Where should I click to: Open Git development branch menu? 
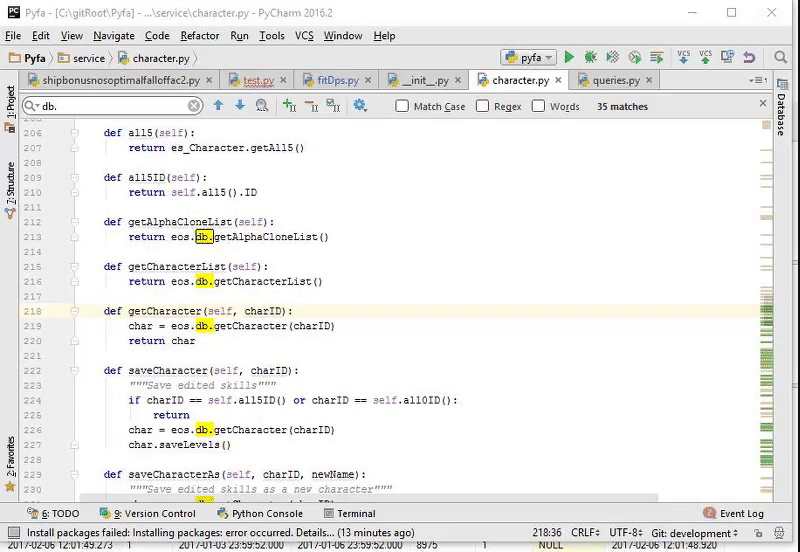[694, 533]
